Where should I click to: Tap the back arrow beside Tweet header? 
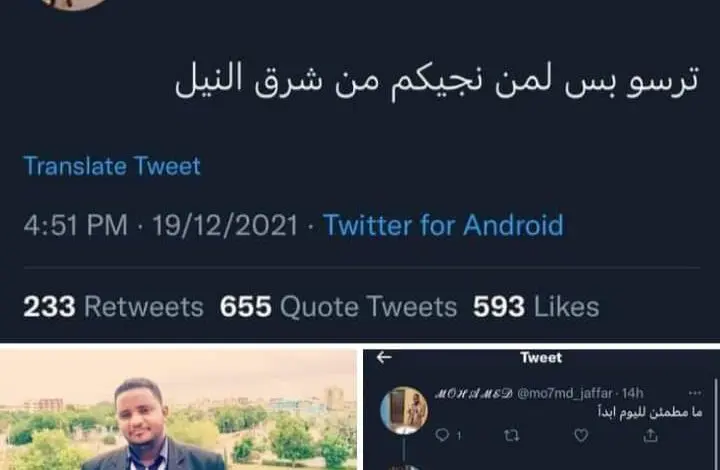click(384, 357)
